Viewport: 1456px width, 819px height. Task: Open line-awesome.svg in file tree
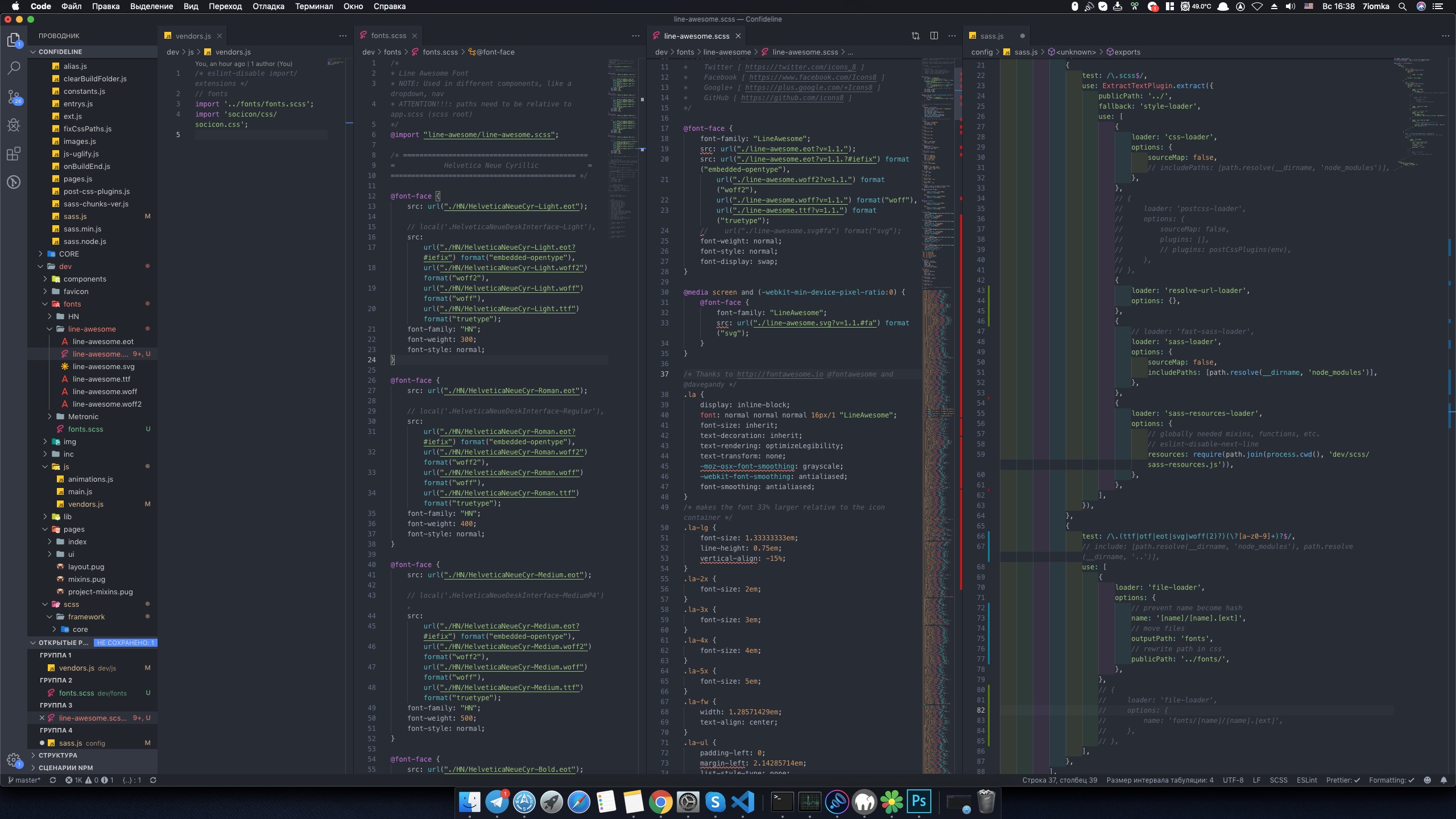(x=104, y=366)
